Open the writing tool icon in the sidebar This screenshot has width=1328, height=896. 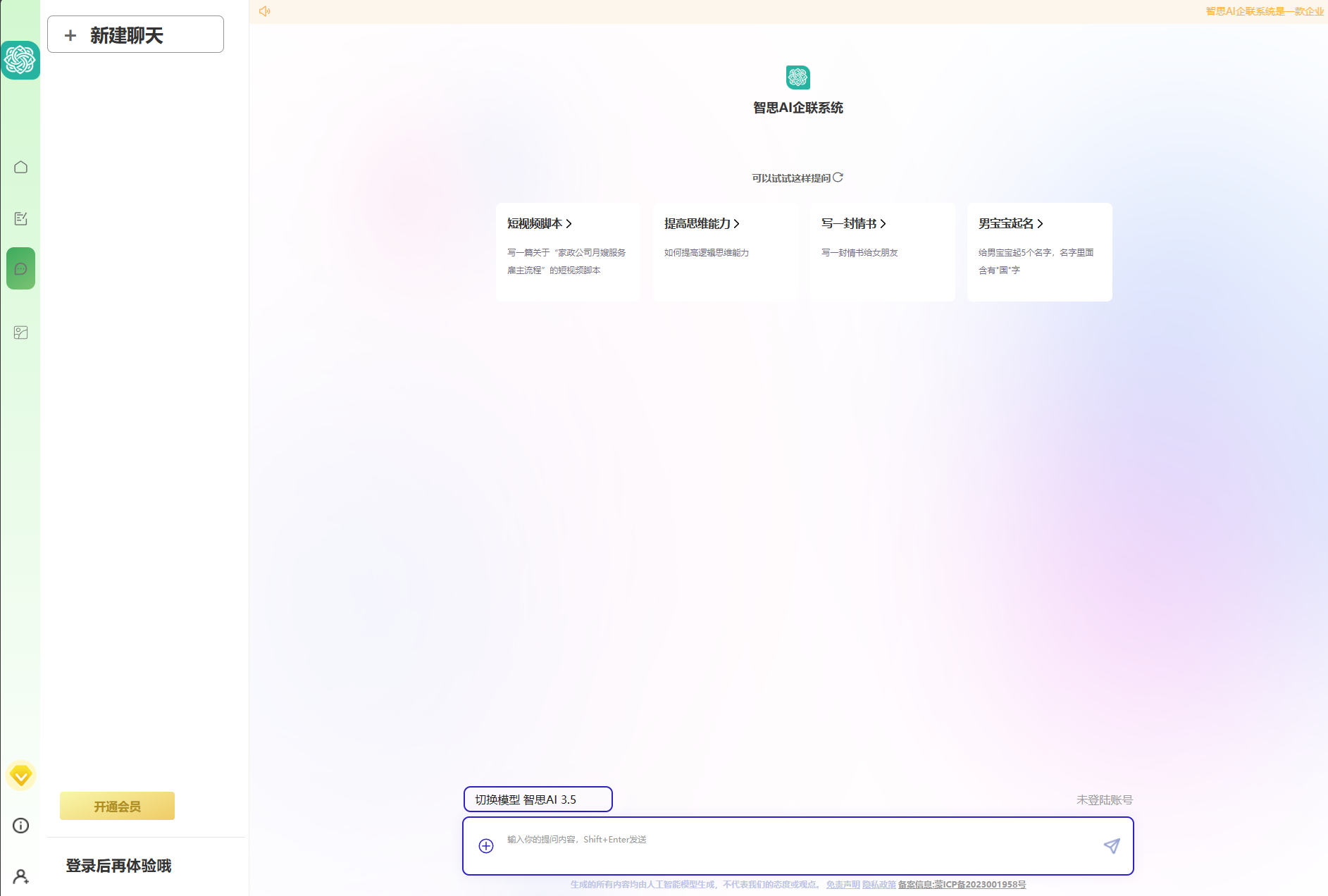pos(20,218)
